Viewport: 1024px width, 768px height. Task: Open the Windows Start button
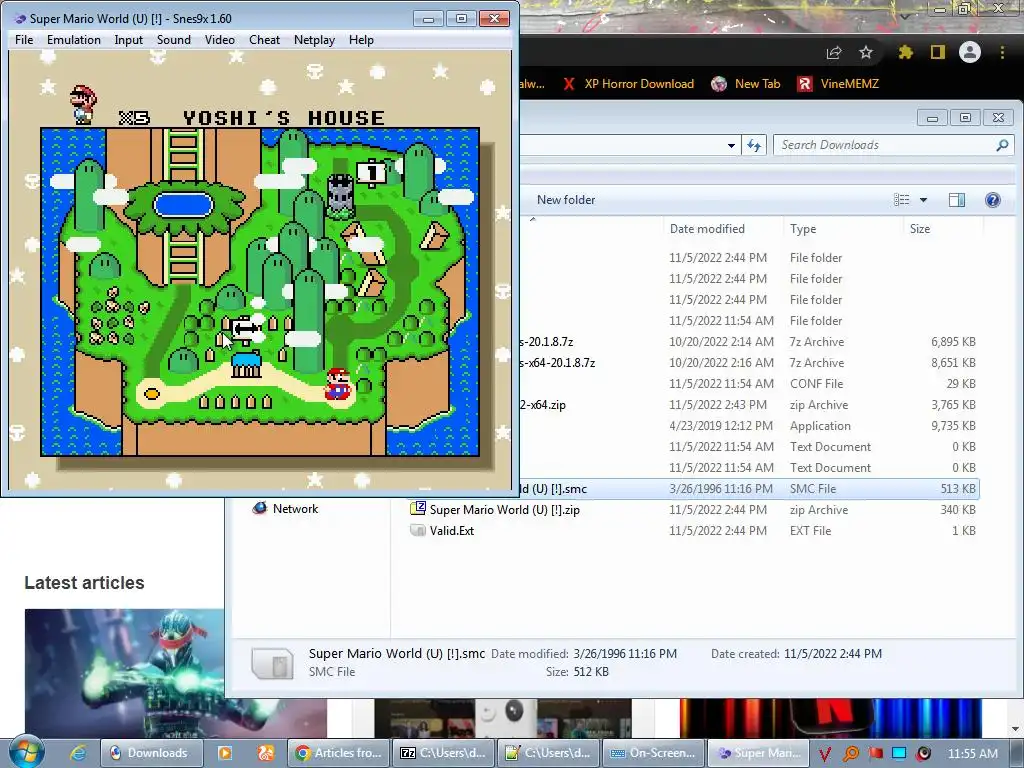tap(26, 752)
